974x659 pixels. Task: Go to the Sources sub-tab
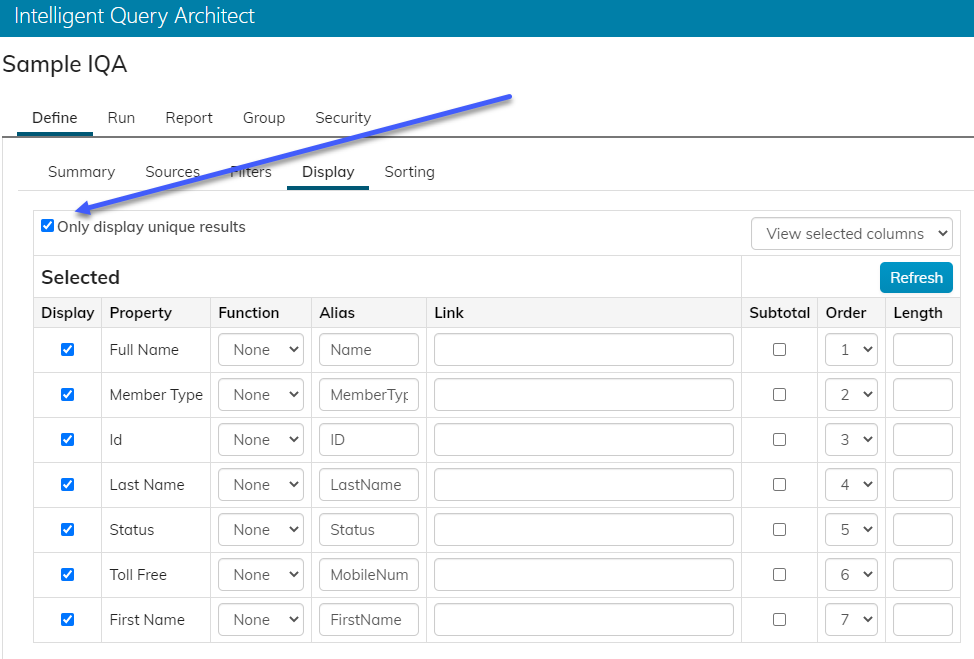[172, 172]
